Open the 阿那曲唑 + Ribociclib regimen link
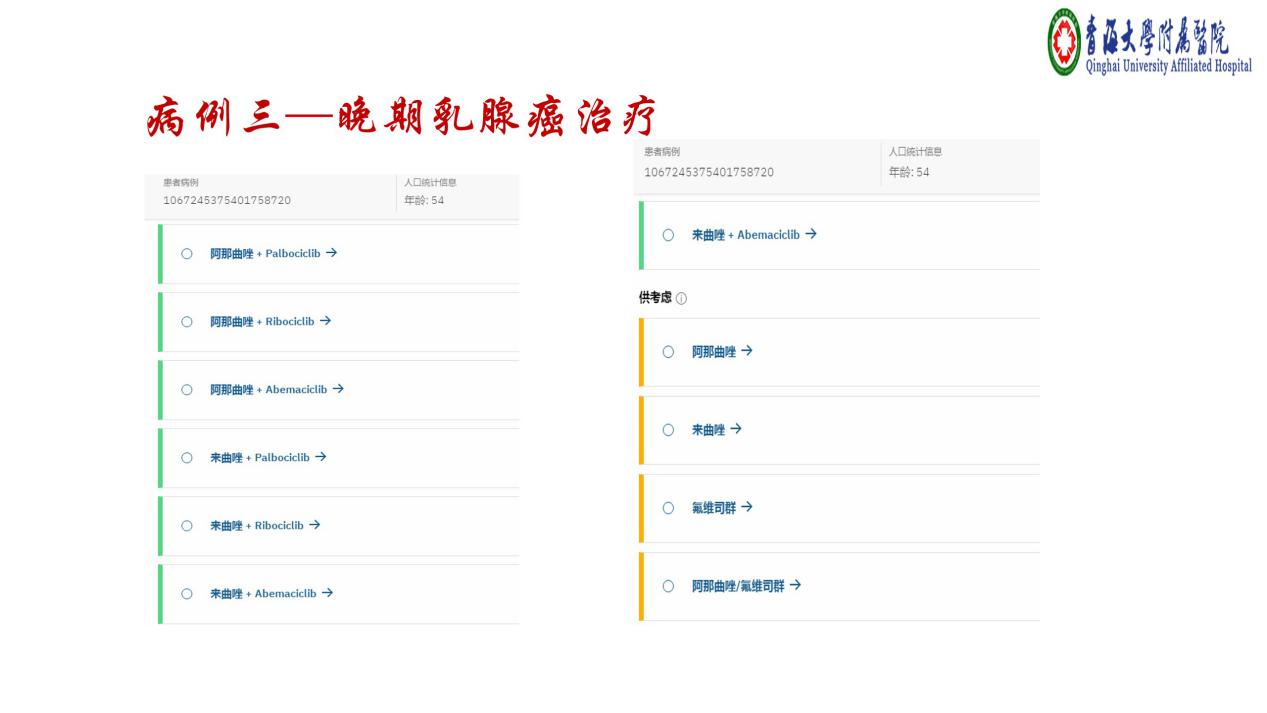Image resolution: width=1267 pixels, height=713 pixels. coord(261,322)
